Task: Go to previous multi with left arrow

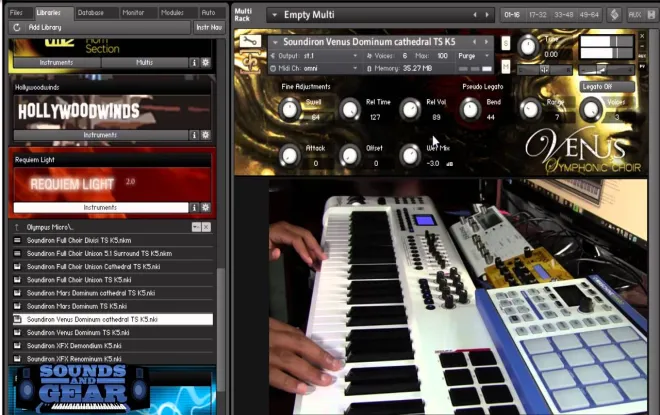Action: pyautogui.click(x=475, y=15)
